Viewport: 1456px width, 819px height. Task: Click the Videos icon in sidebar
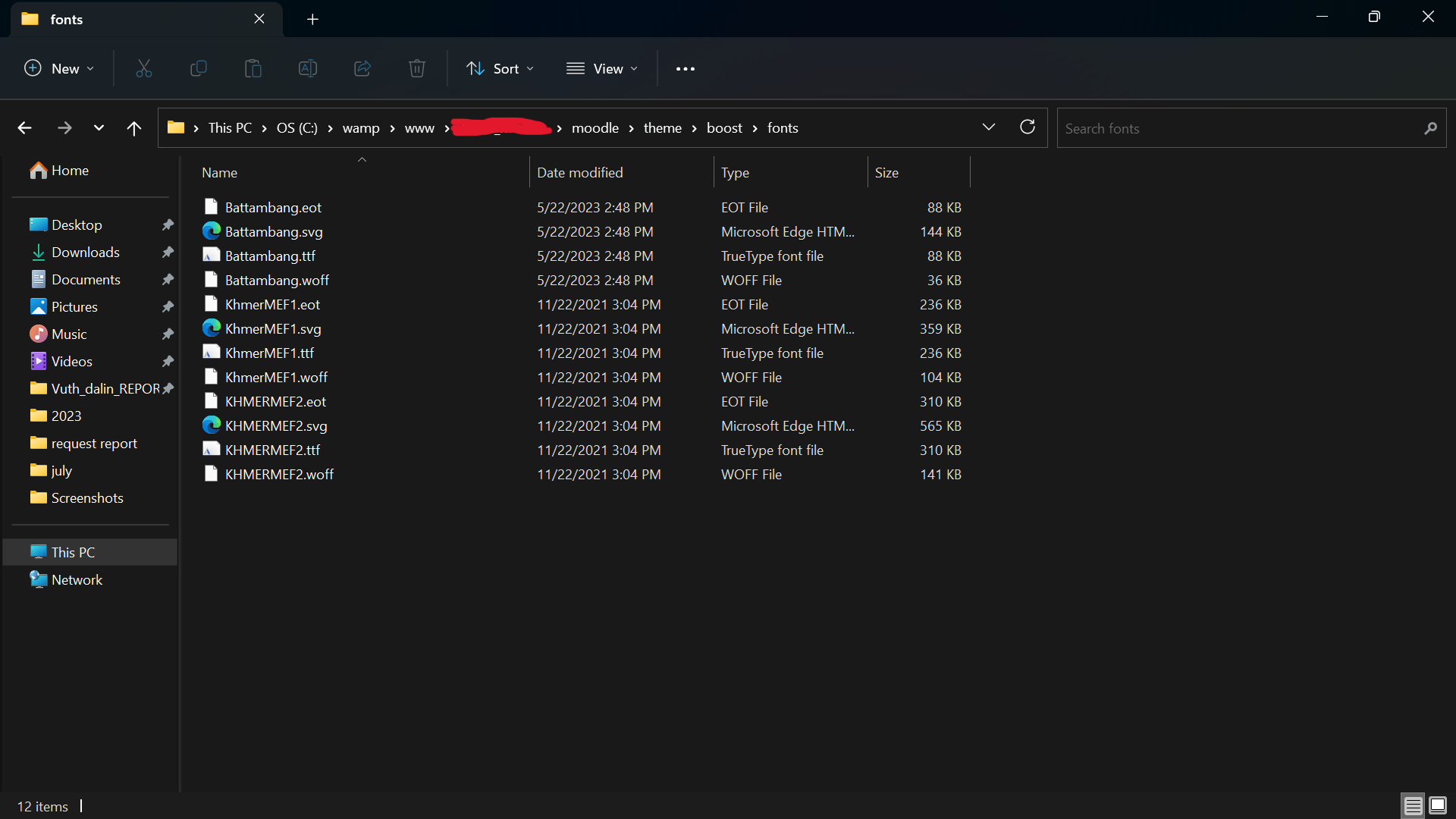[x=38, y=362]
